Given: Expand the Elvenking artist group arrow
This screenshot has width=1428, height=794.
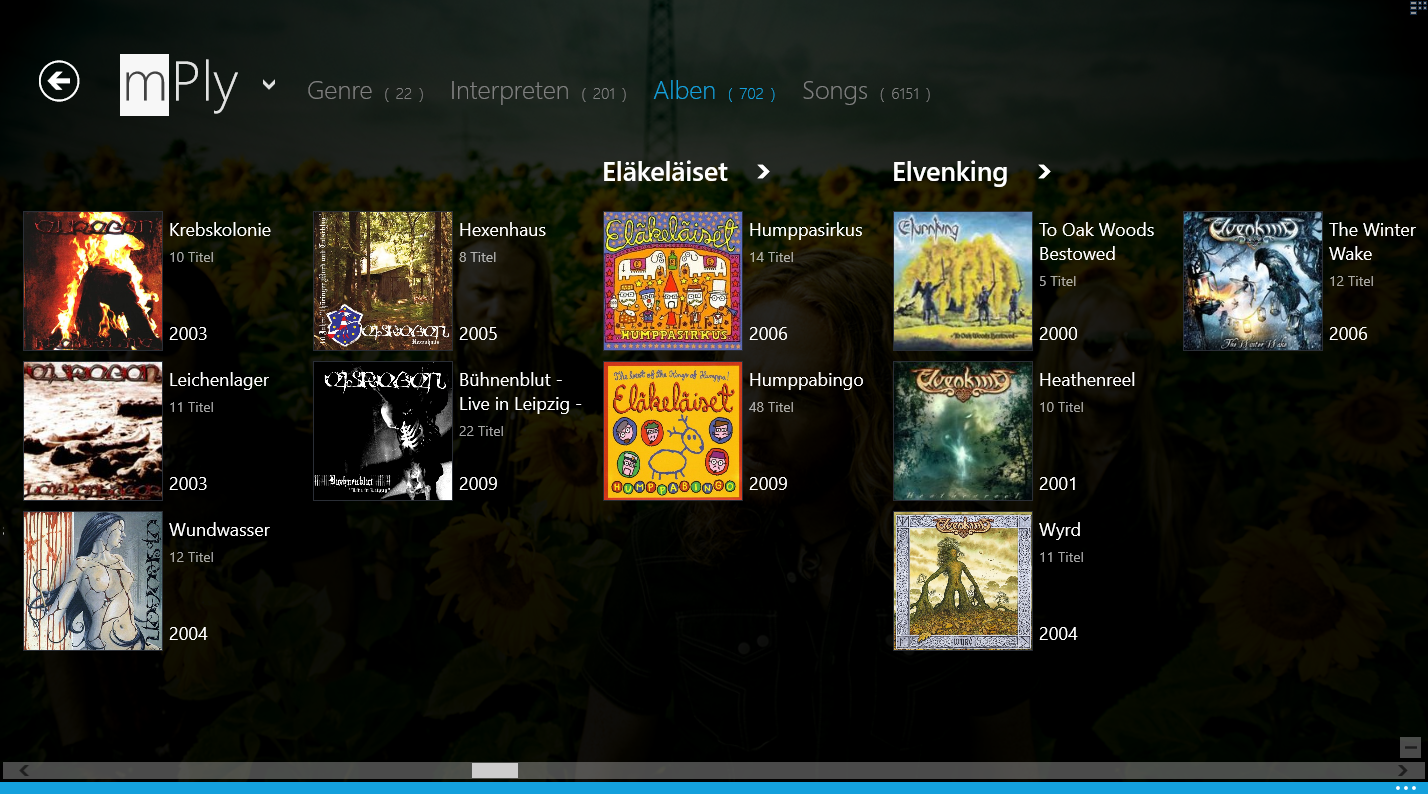Looking at the screenshot, I should click(x=1044, y=172).
